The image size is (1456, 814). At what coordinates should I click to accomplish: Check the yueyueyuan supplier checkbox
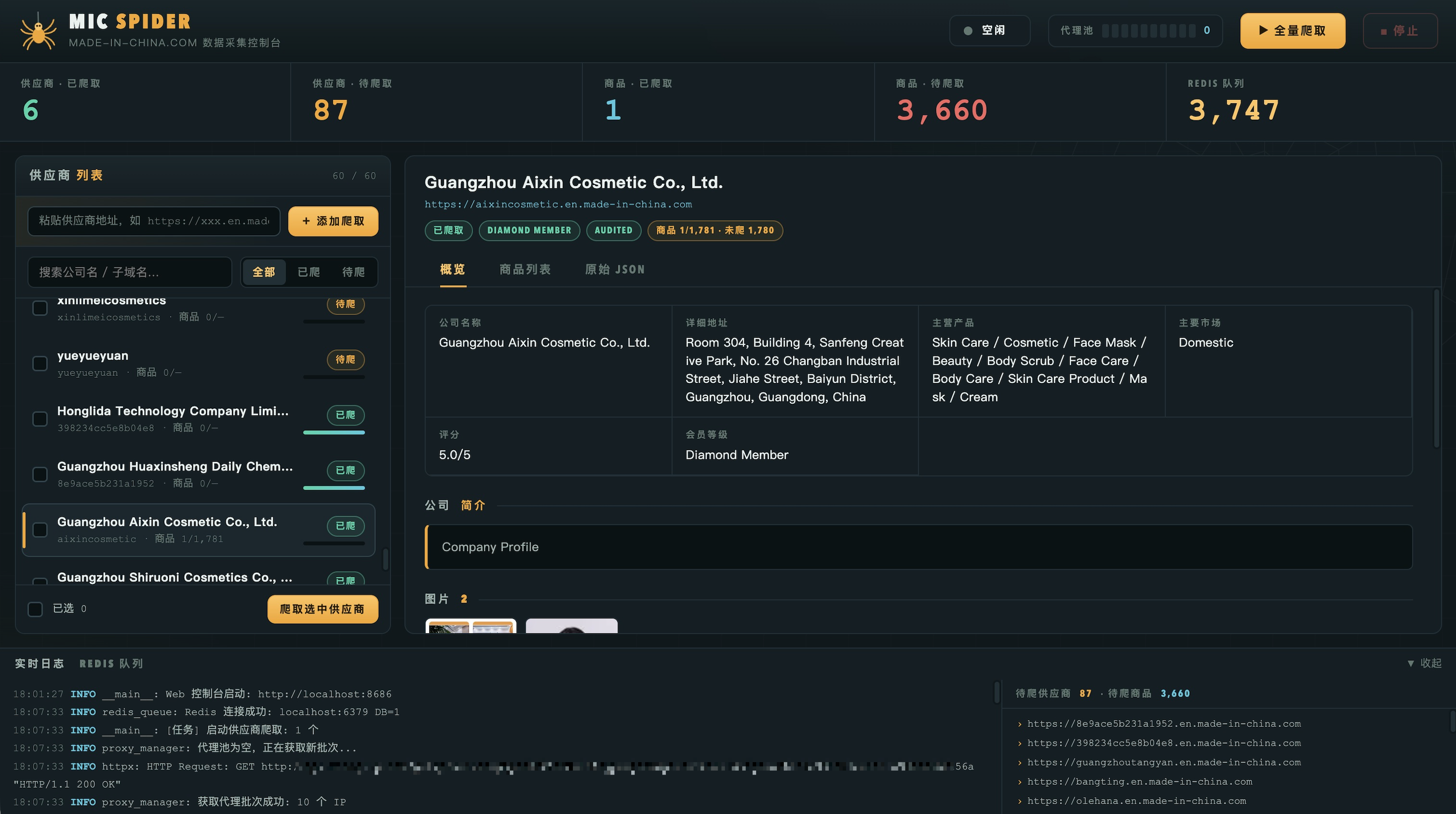[x=40, y=364]
